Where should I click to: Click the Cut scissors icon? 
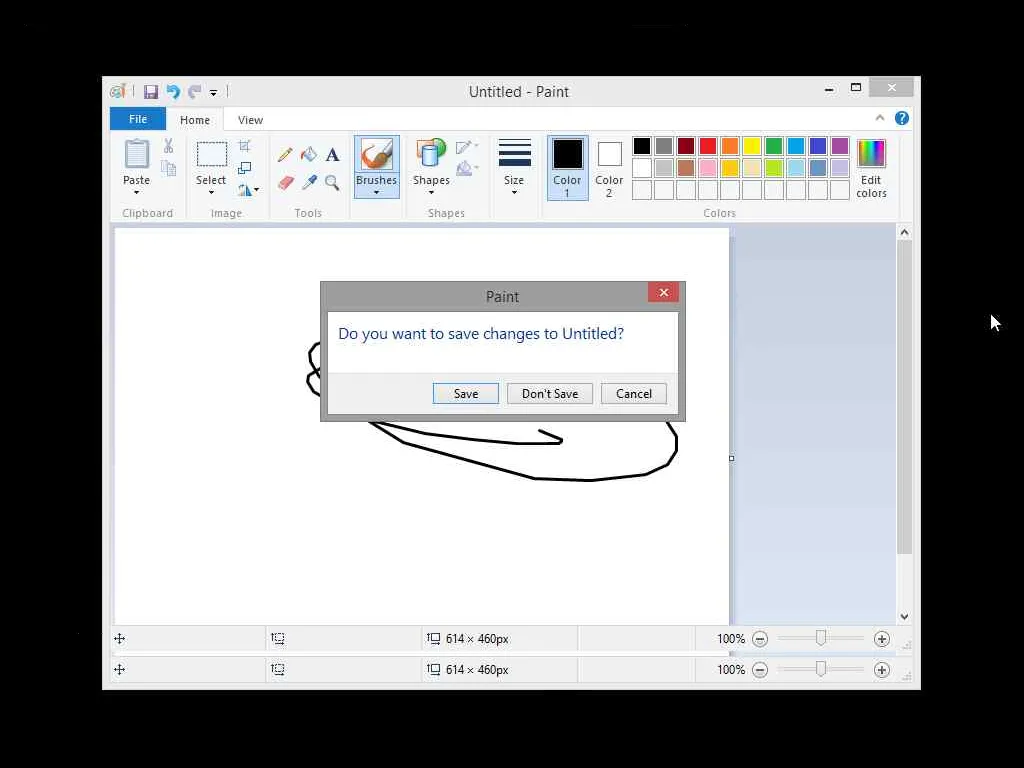168,146
